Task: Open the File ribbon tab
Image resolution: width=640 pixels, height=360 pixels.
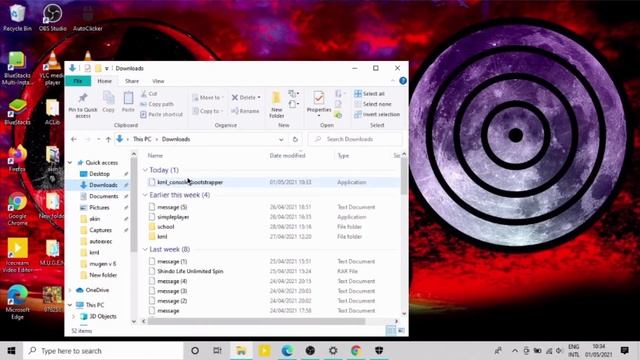Action: tap(78, 81)
